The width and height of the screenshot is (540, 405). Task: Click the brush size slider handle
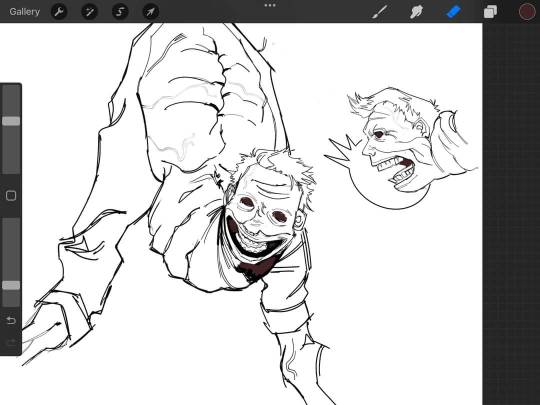click(x=11, y=121)
